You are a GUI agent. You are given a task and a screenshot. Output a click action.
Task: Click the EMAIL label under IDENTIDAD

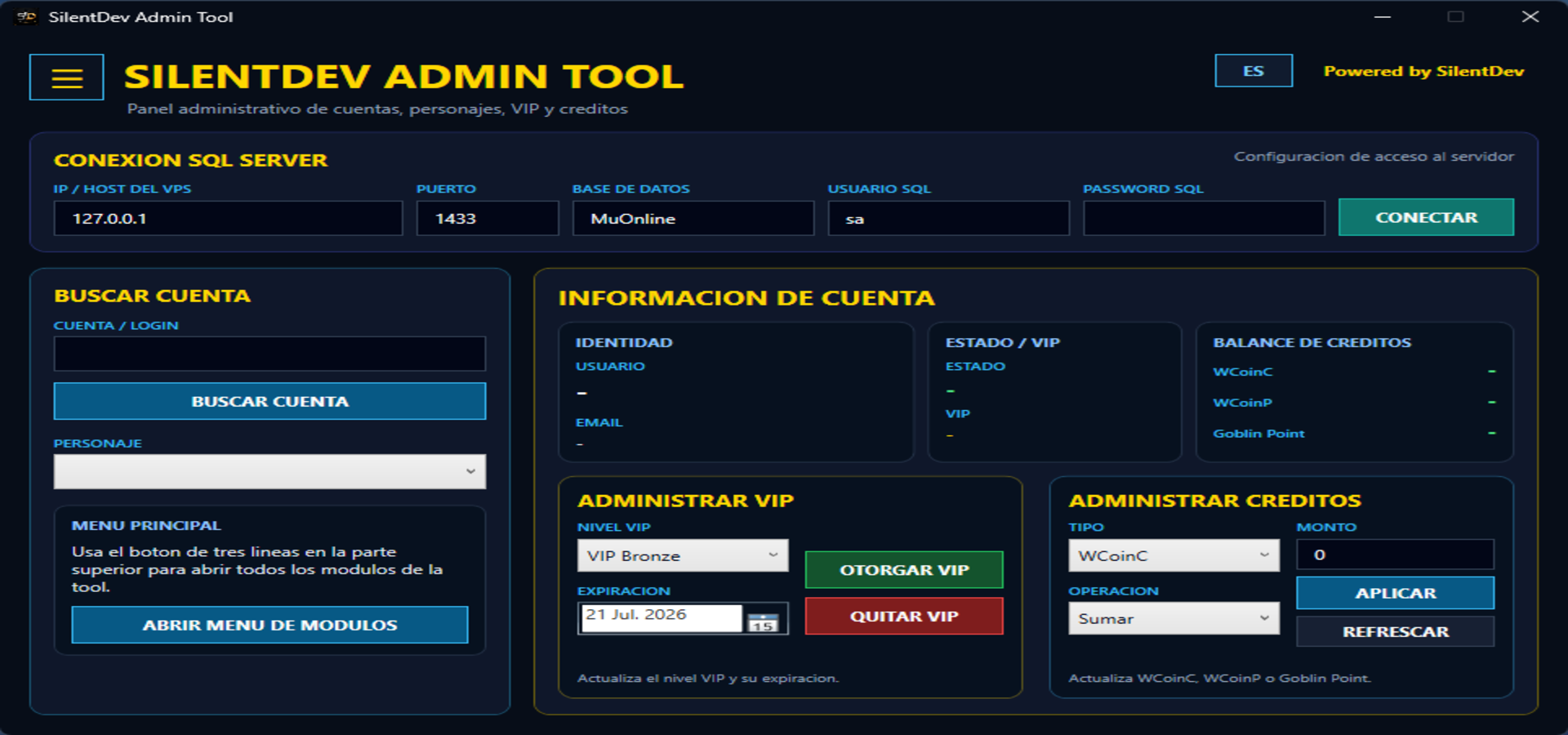(x=599, y=422)
